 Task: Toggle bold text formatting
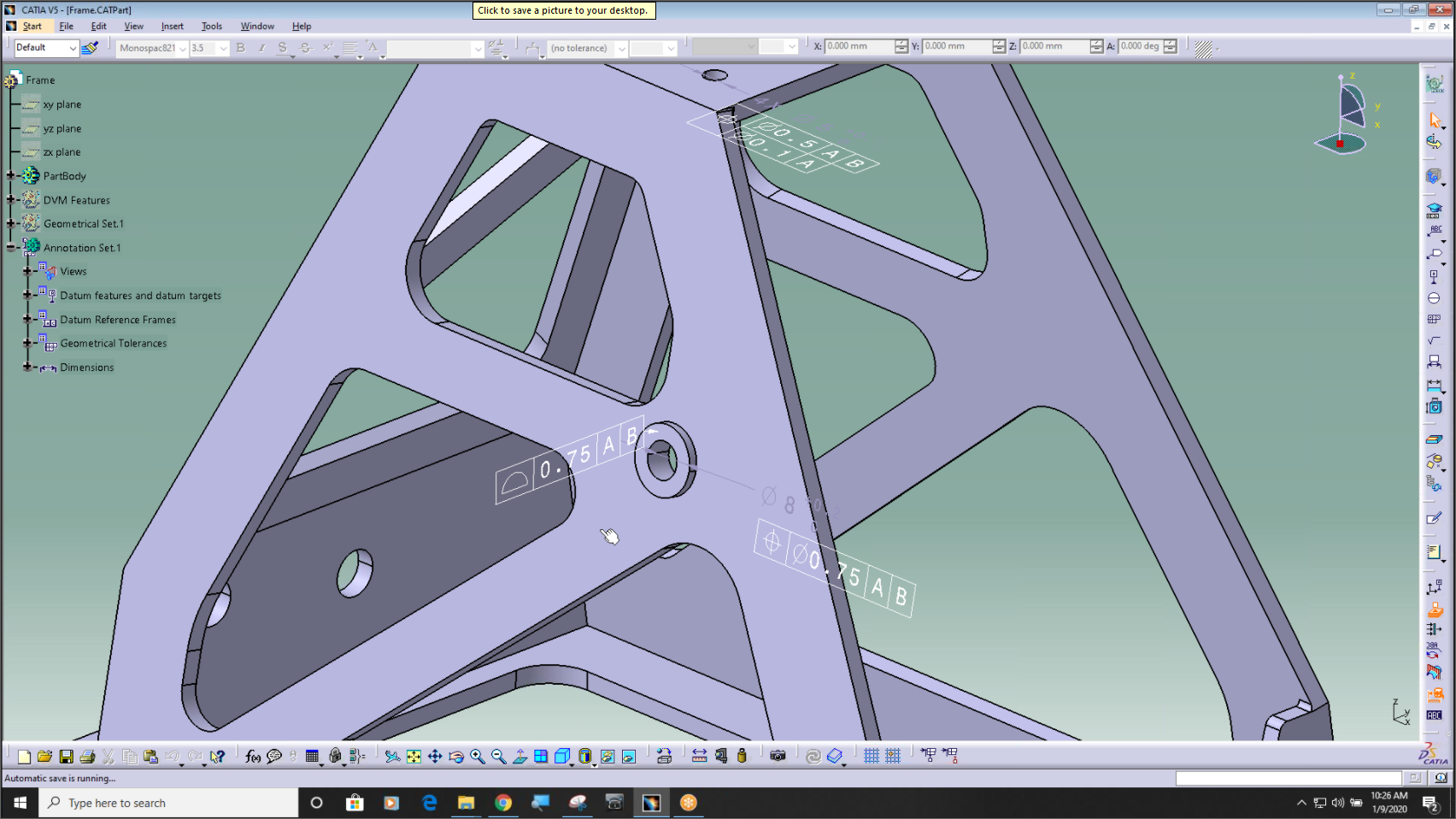pyautogui.click(x=240, y=48)
